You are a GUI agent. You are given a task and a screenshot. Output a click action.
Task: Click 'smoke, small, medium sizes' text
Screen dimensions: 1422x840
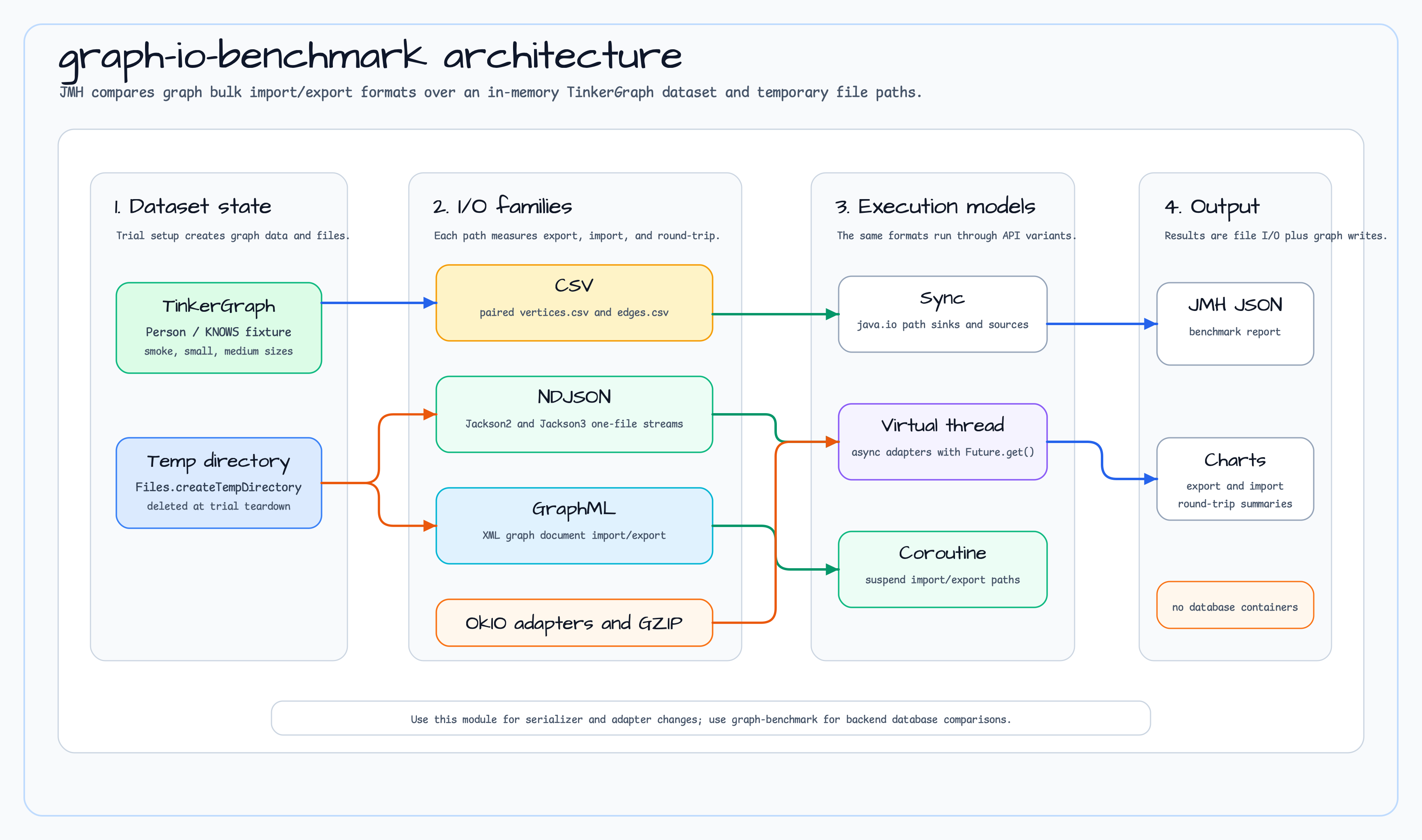[219, 351]
